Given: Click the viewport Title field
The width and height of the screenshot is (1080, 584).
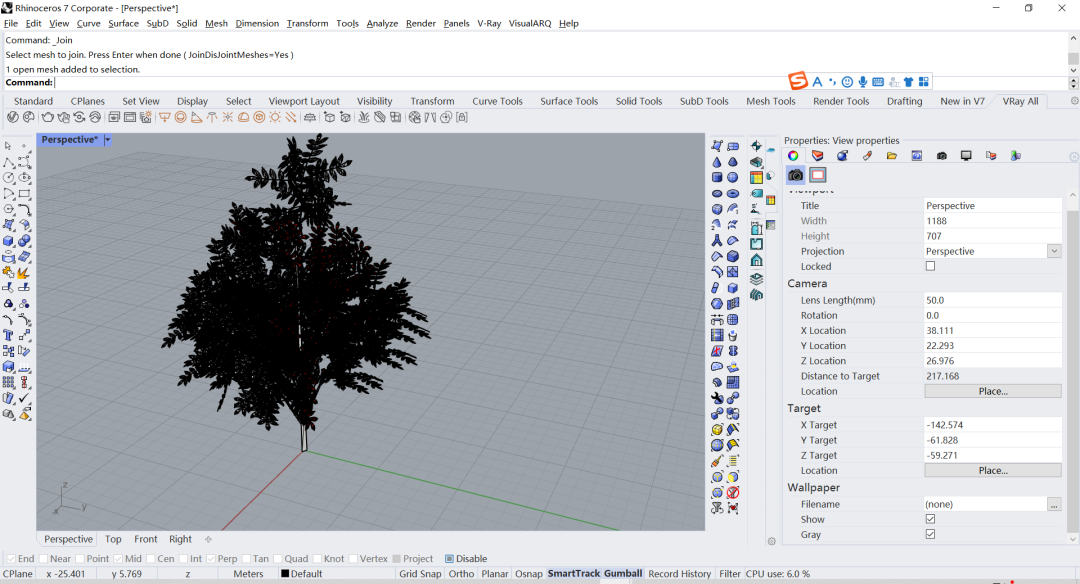Looking at the screenshot, I should (993, 205).
